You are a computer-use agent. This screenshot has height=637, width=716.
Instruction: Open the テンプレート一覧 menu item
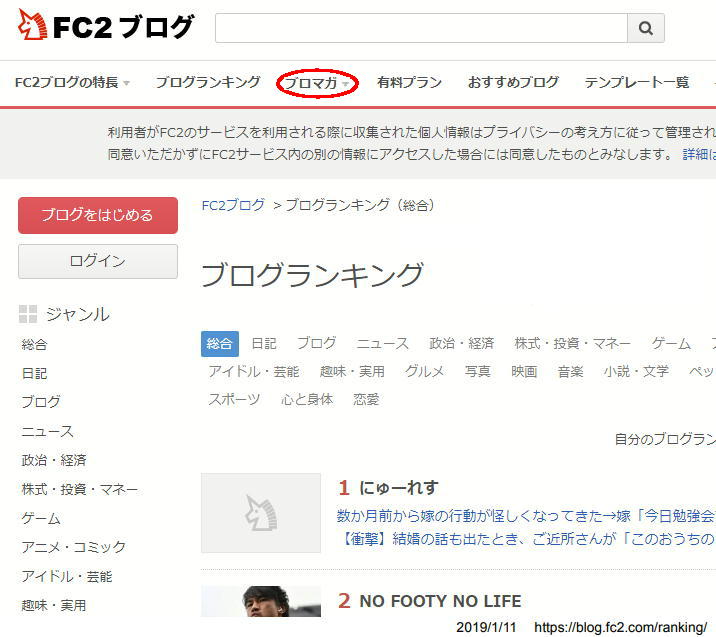(x=637, y=82)
